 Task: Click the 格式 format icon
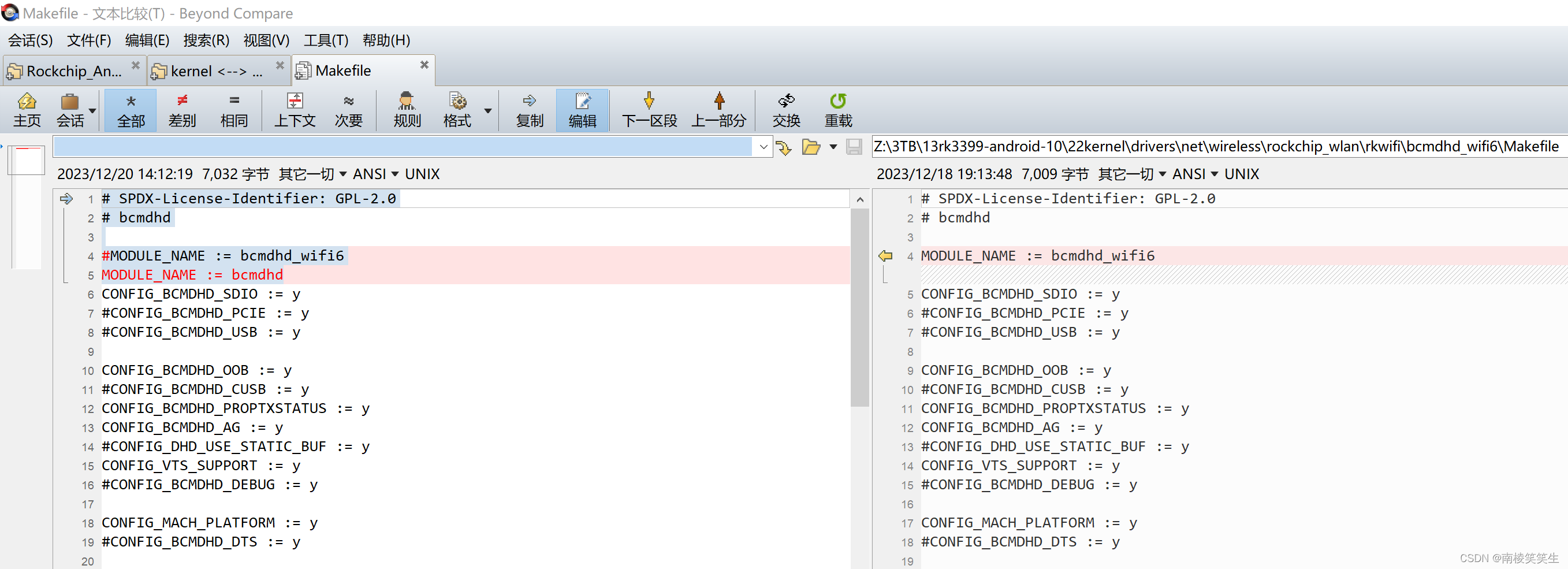(457, 110)
